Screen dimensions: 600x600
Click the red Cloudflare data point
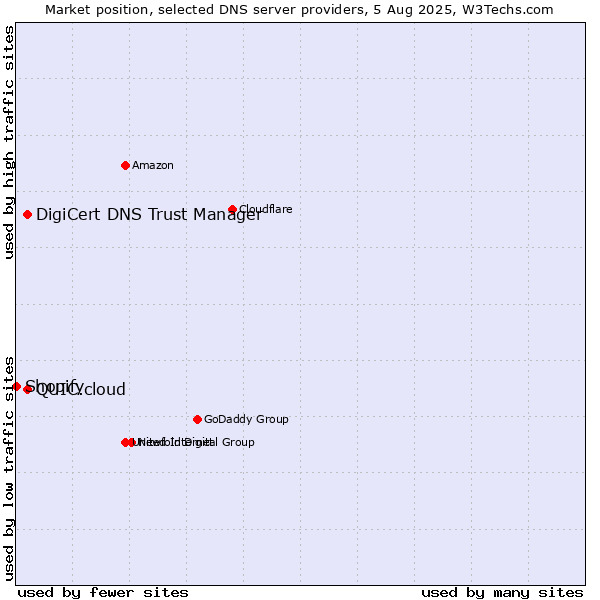coord(232,209)
